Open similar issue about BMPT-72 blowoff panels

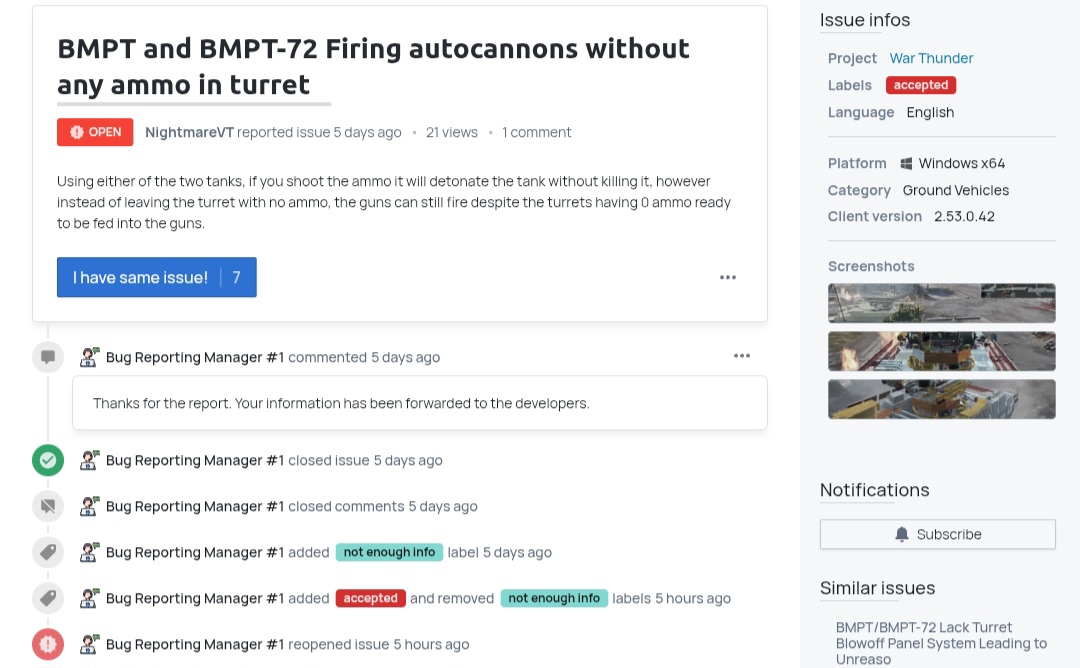tap(941, 642)
